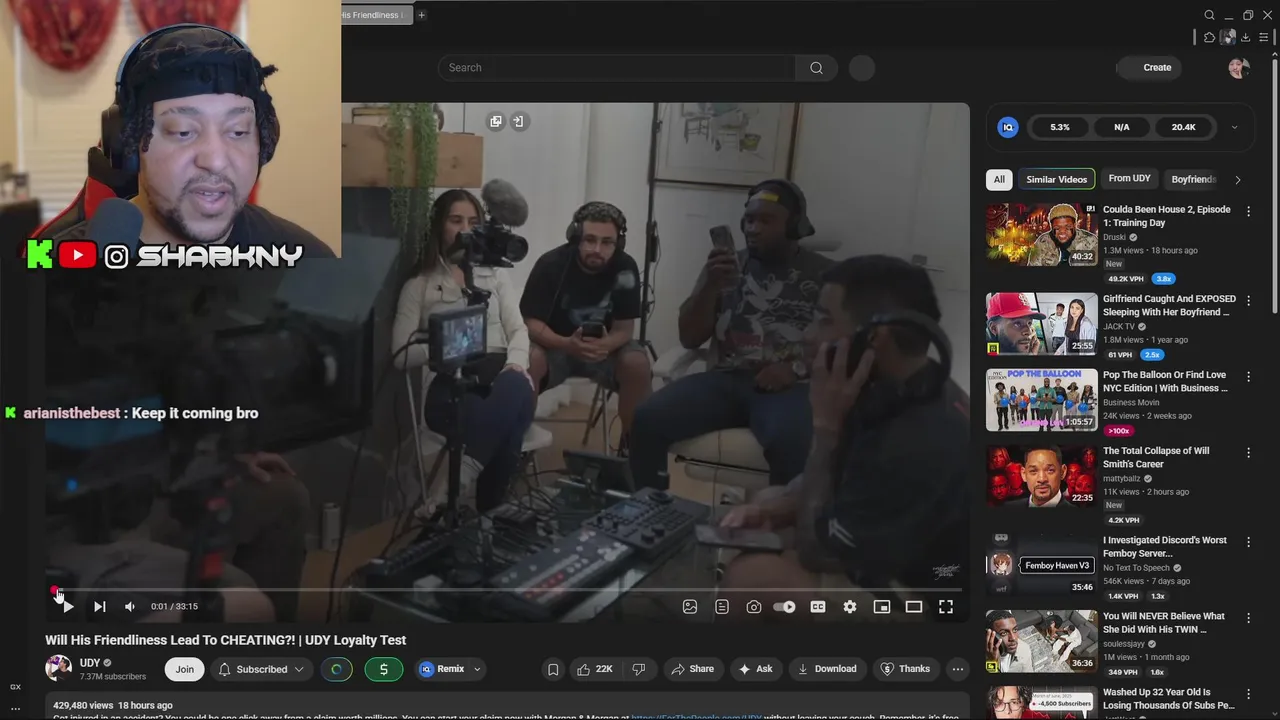Click the search magnifier button
The image size is (1280, 720).
tap(817, 67)
